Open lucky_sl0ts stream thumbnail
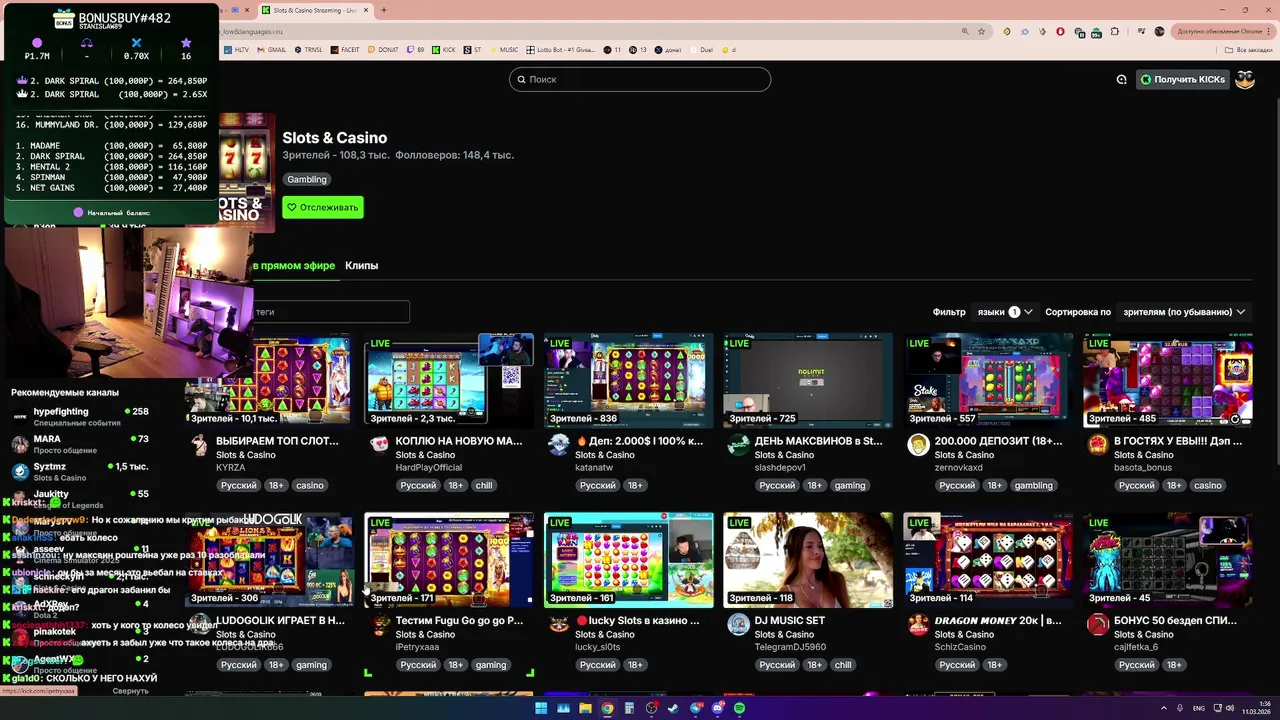This screenshot has width=1280, height=720. pos(628,560)
